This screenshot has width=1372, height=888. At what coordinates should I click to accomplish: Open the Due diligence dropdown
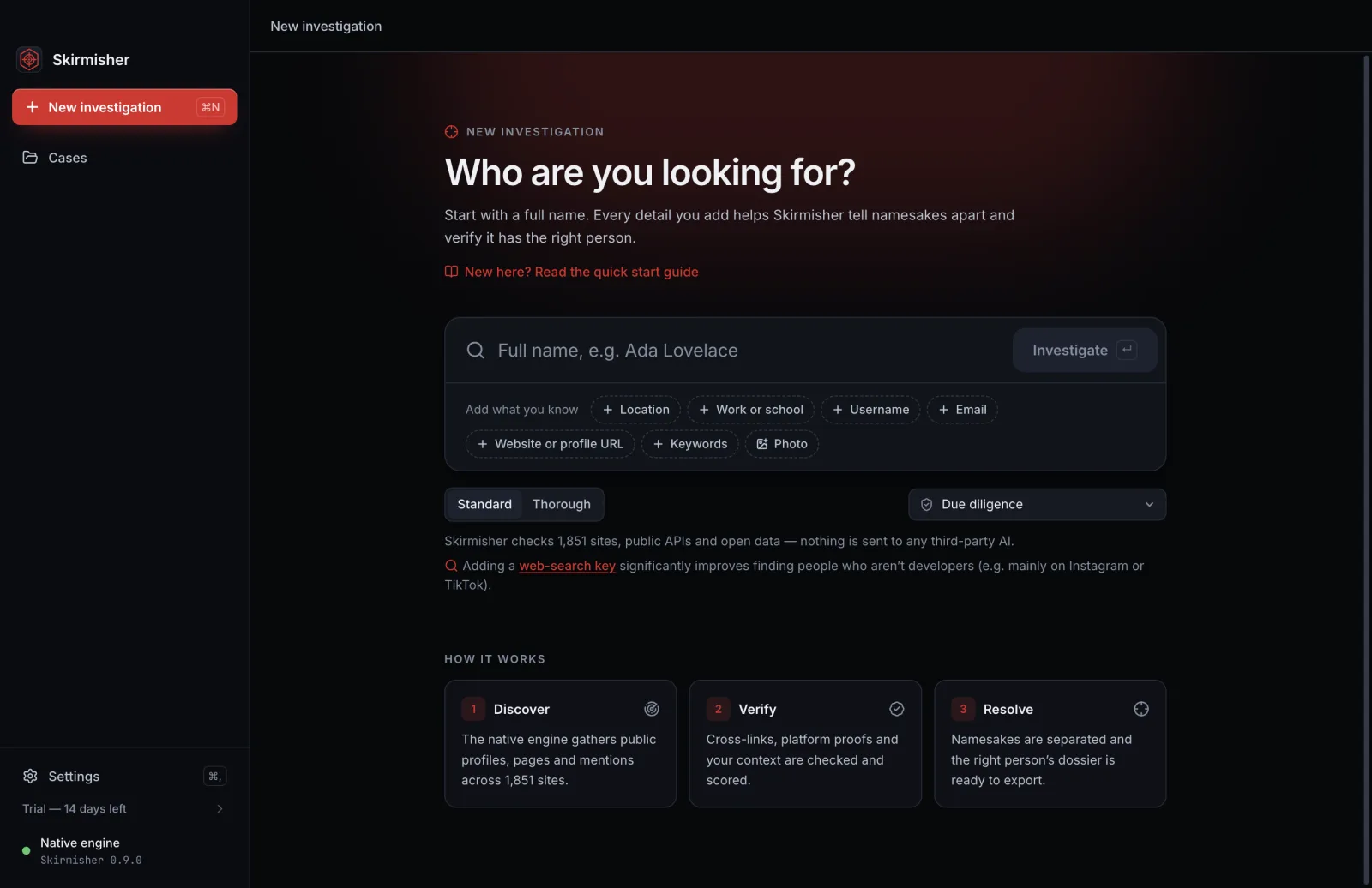tap(1037, 505)
